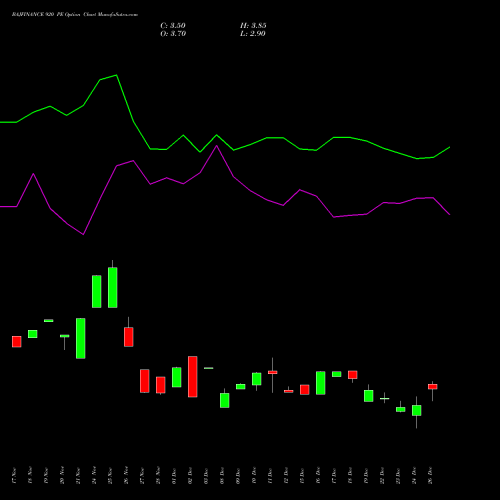The height and width of the screenshot is (500, 500).
Task: Click the 16 Dec date label
Action: pos(318,476)
